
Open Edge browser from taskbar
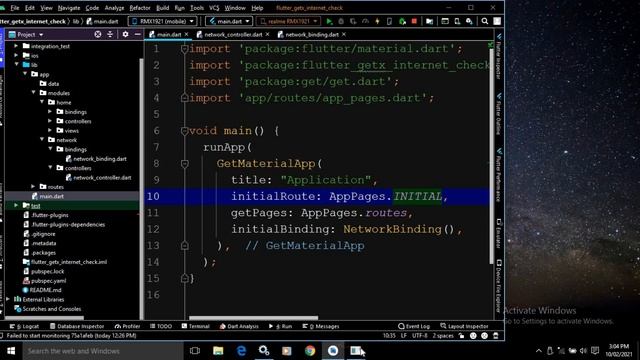(241, 351)
